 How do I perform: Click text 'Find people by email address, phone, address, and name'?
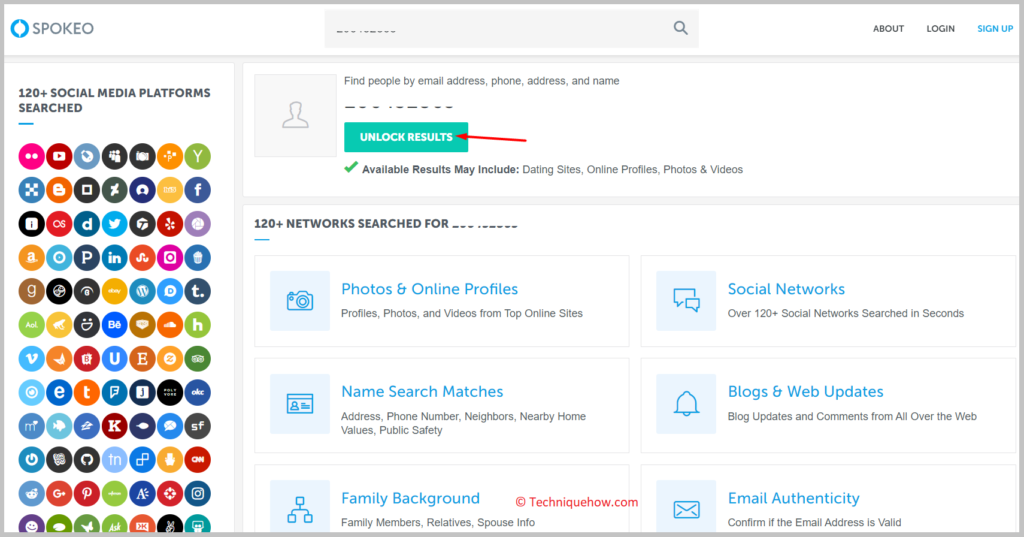pyautogui.click(x=481, y=81)
